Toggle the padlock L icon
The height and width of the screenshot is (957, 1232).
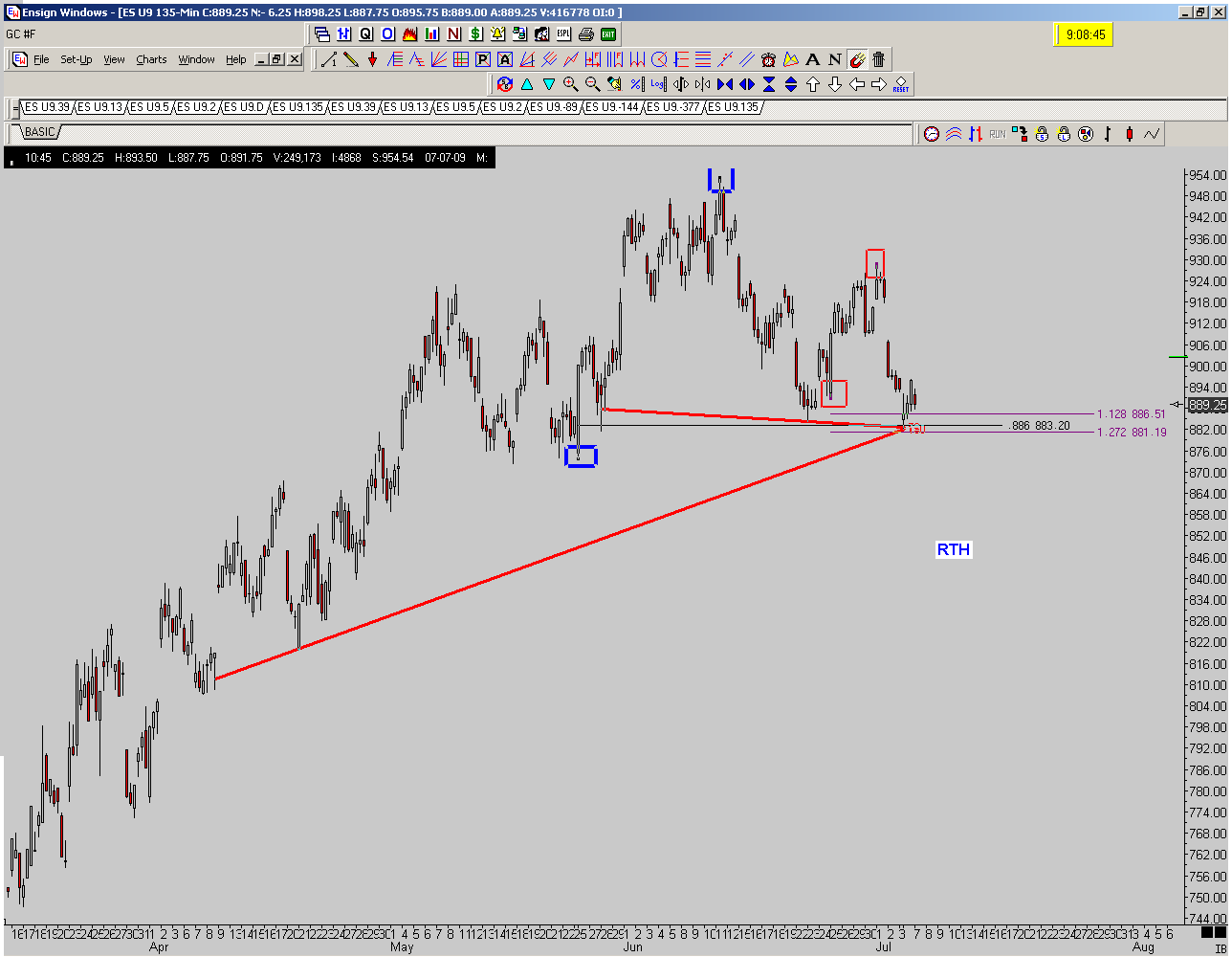[1064, 134]
